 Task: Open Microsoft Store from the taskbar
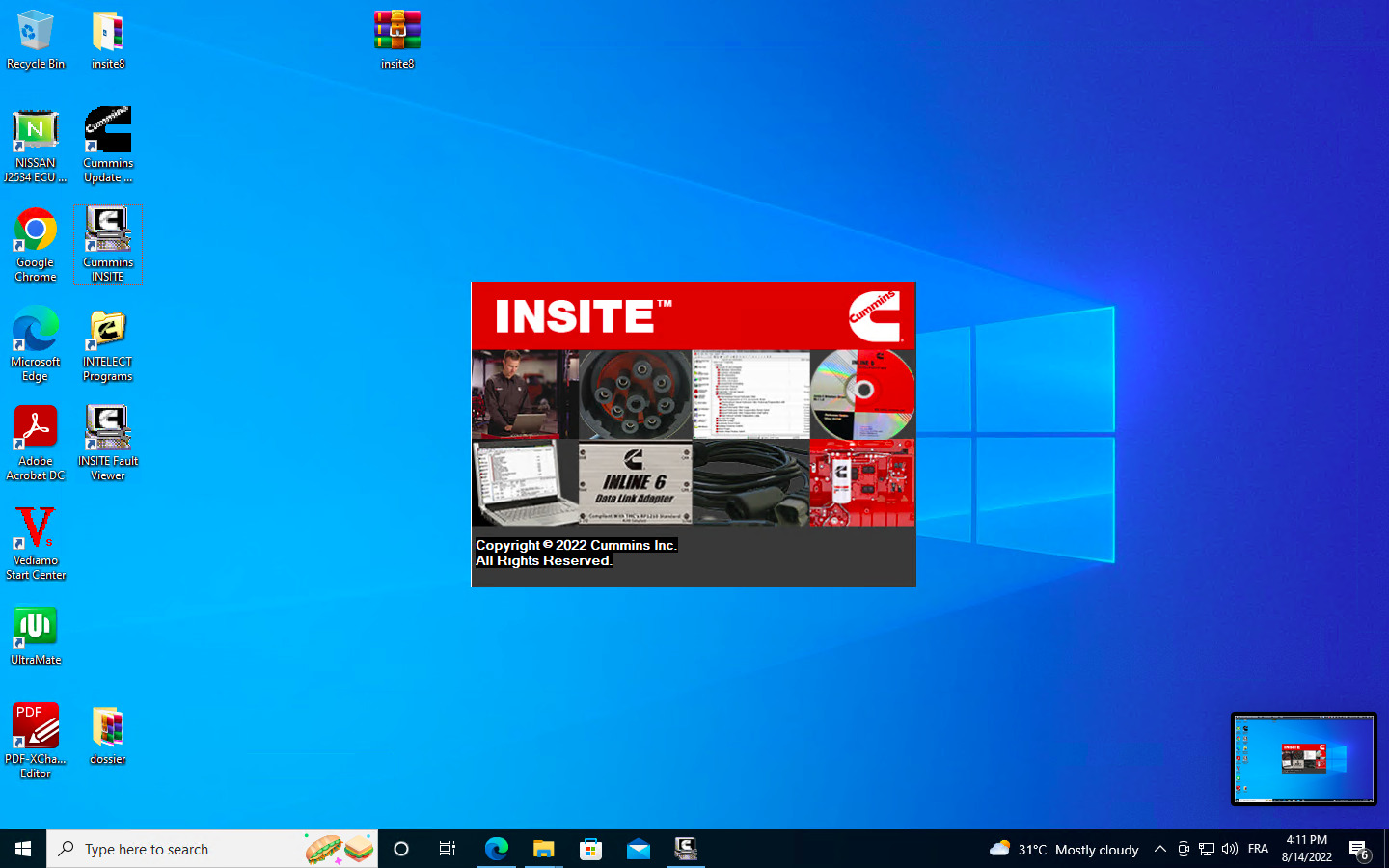[x=590, y=849]
